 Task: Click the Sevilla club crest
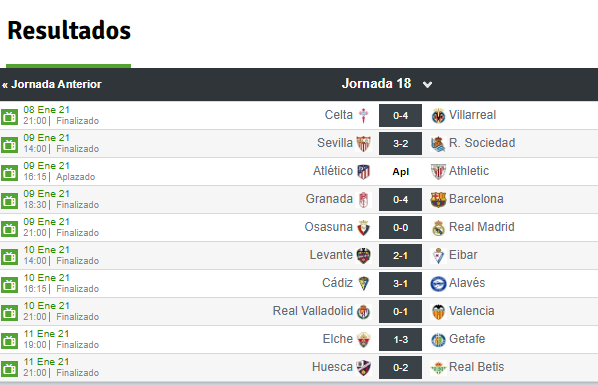363,143
